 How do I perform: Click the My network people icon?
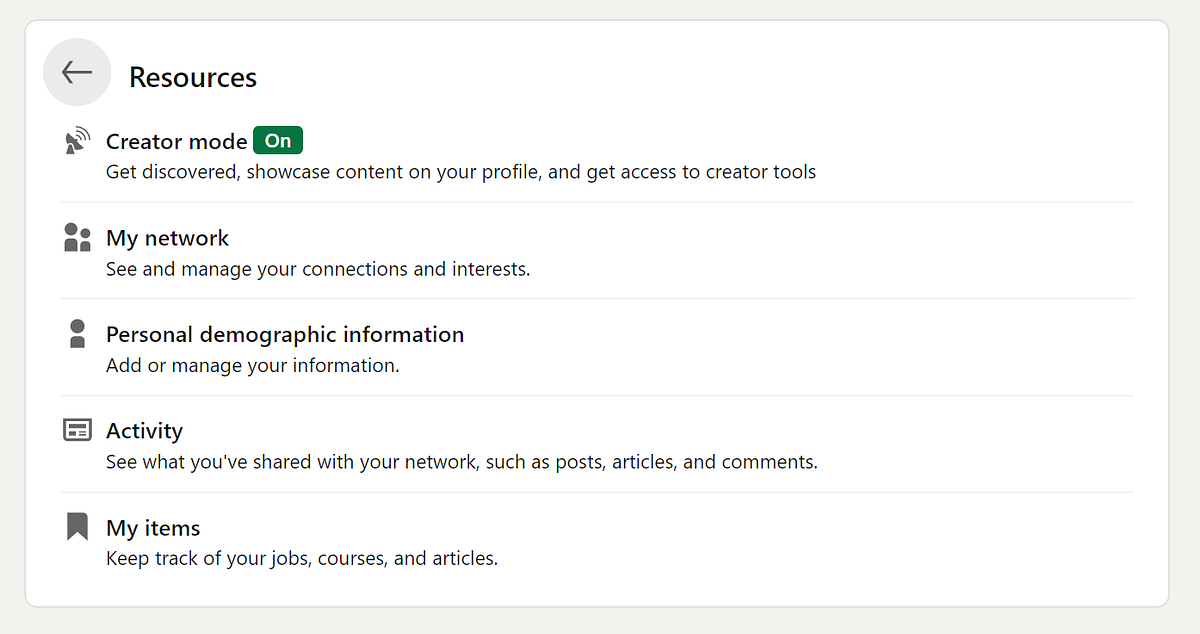[77, 238]
